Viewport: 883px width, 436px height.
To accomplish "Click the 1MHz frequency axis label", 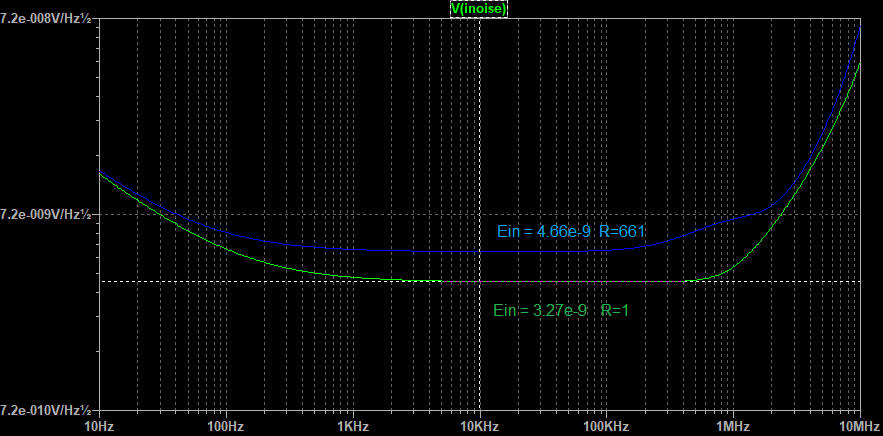I will coord(733,426).
